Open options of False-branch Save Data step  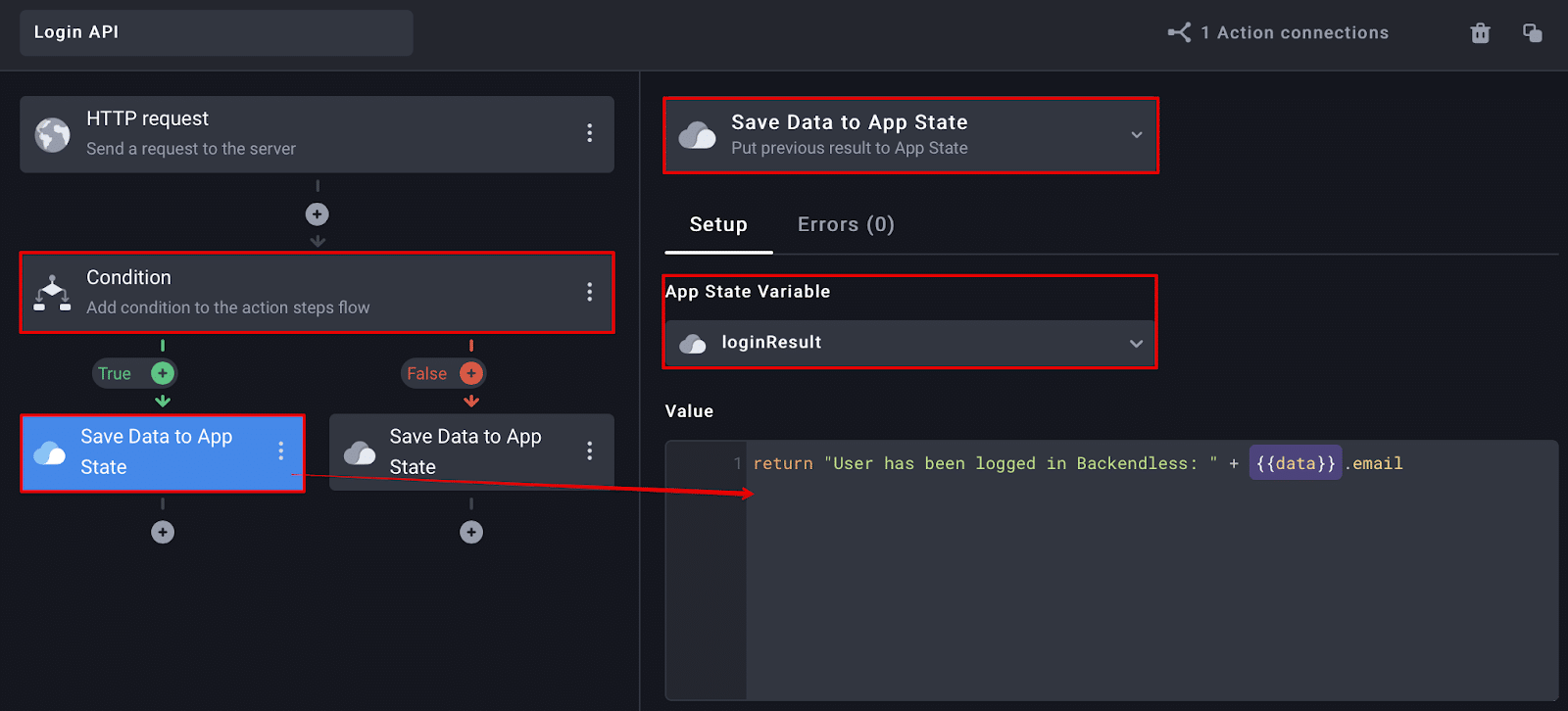(x=589, y=450)
